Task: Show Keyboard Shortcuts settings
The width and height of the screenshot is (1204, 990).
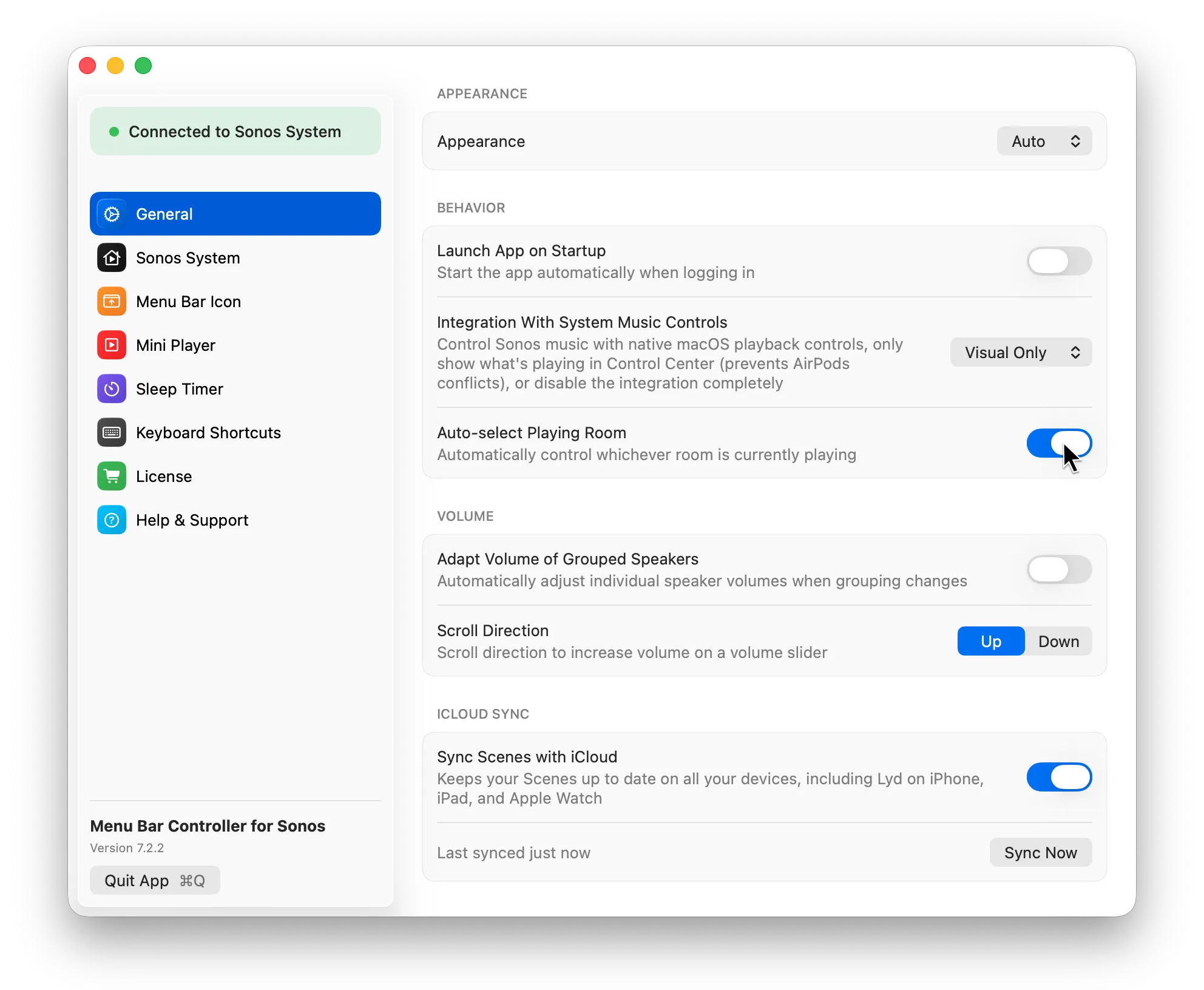Action: 235,432
